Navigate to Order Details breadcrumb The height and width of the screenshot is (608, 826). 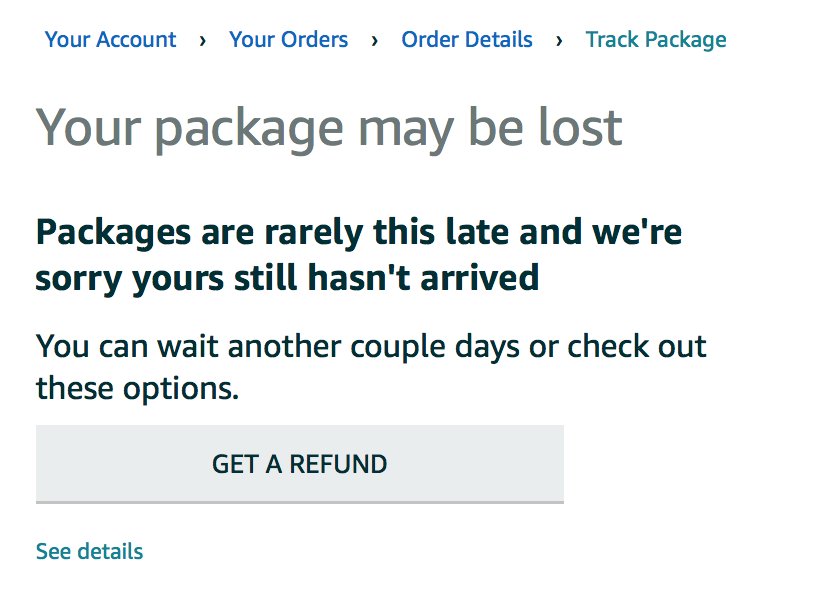click(466, 40)
